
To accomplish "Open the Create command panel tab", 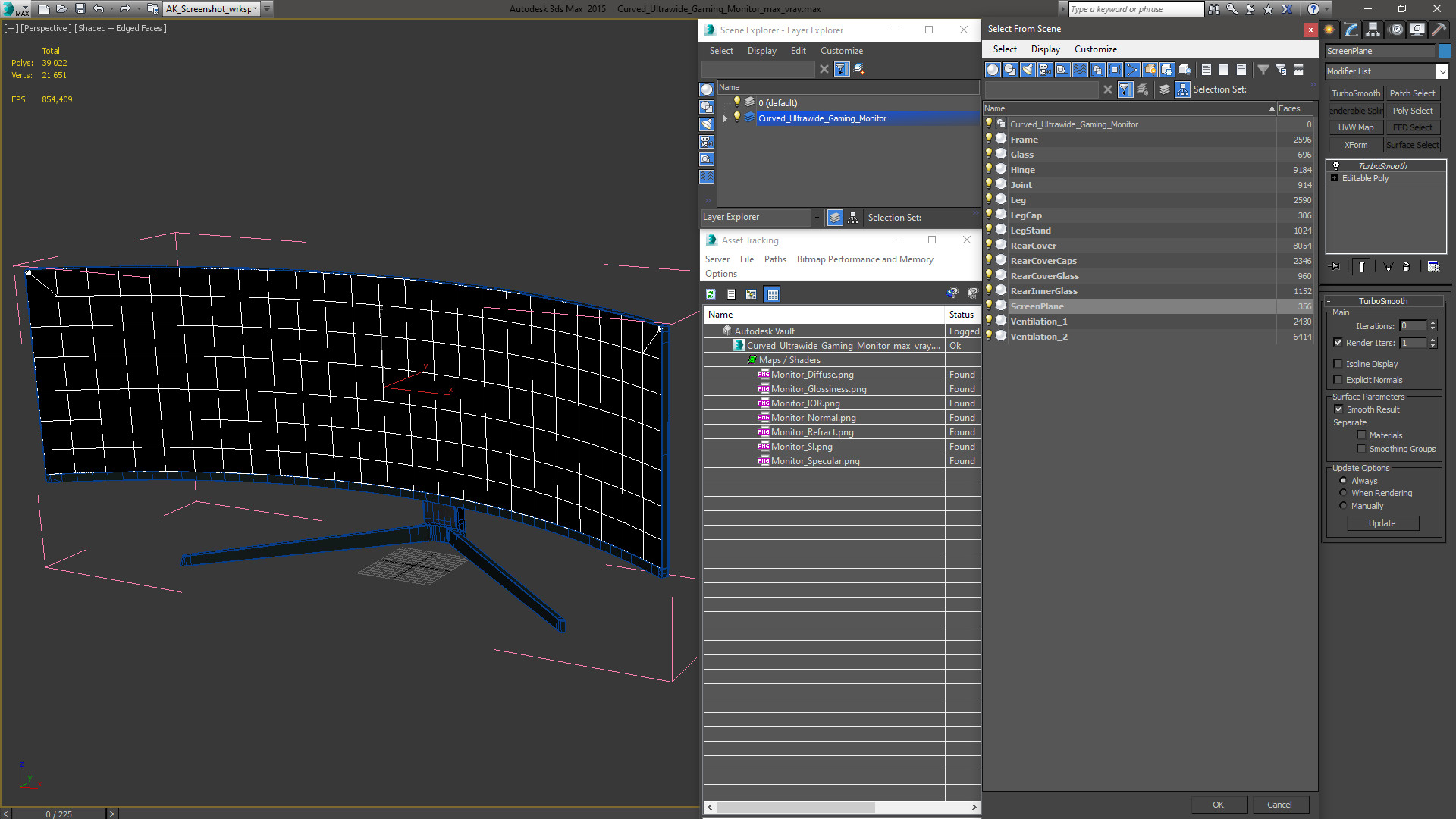I will [x=1329, y=30].
